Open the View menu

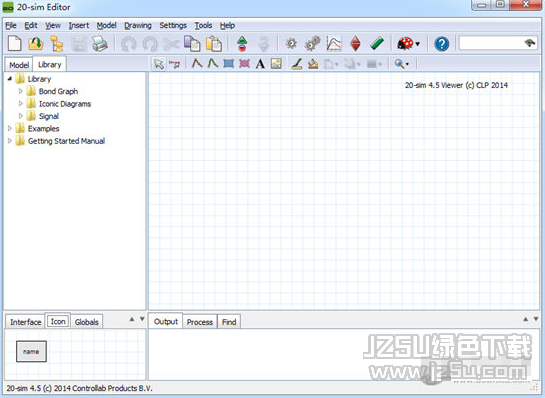tap(53, 25)
